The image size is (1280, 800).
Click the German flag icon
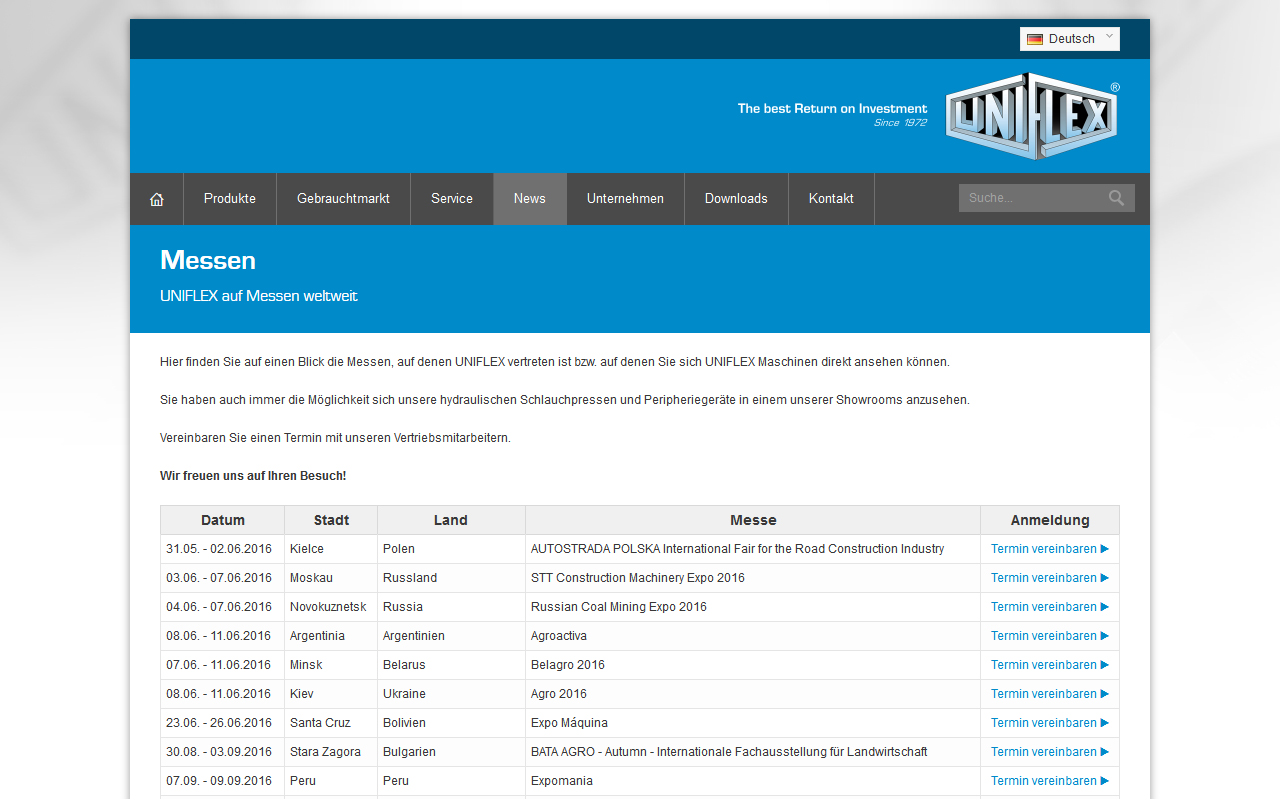click(x=1035, y=39)
